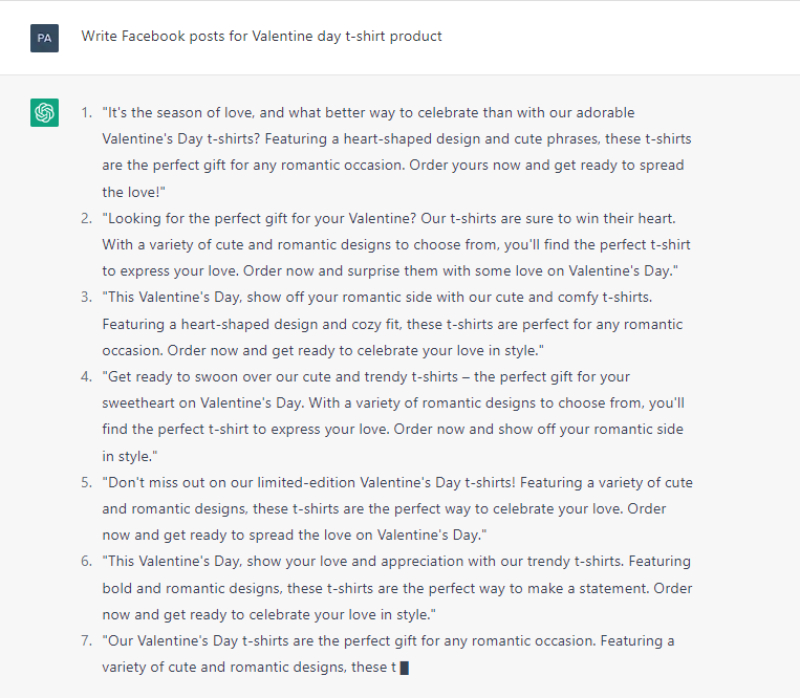Click the blinking text cursor block

[404, 668]
